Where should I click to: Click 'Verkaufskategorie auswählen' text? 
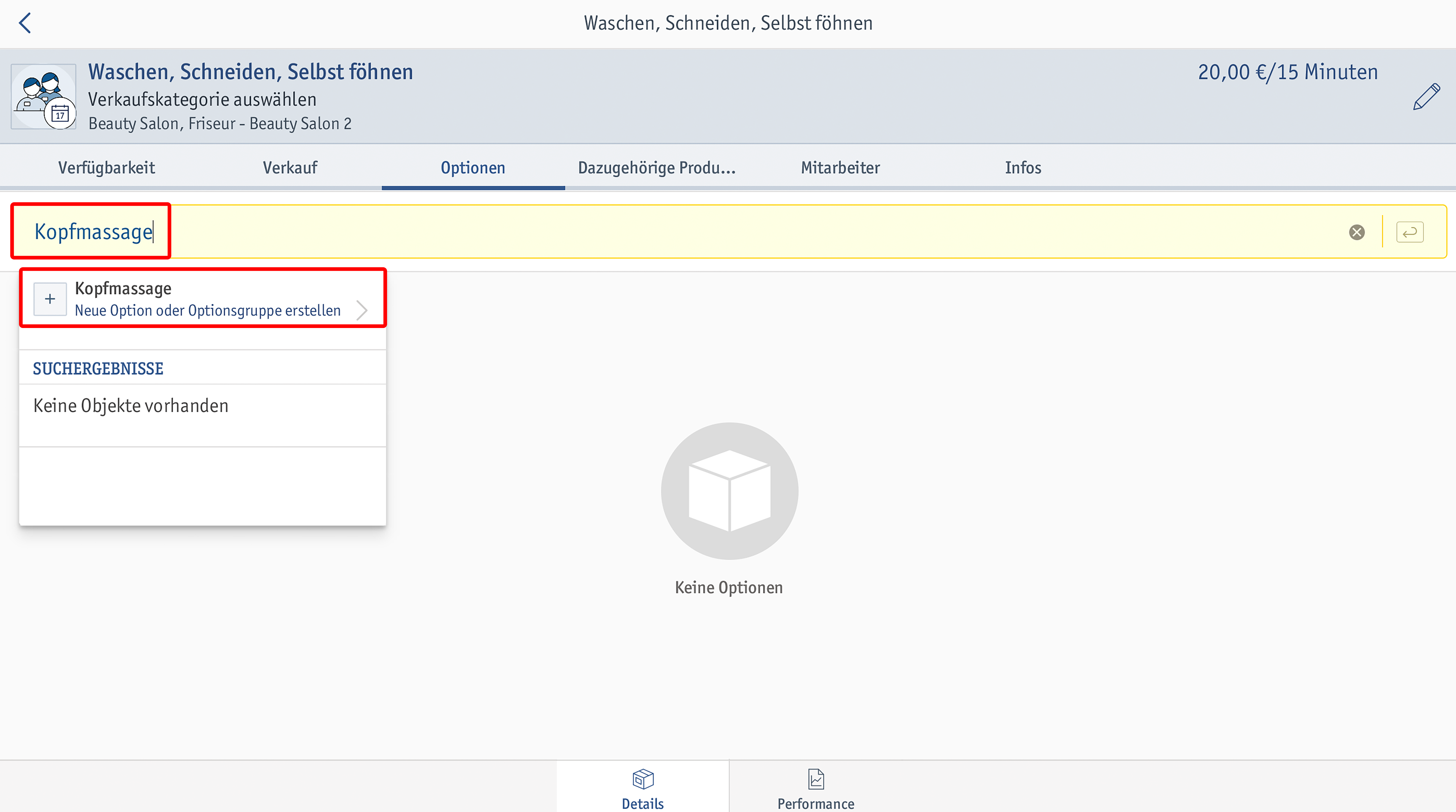pos(202,99)
